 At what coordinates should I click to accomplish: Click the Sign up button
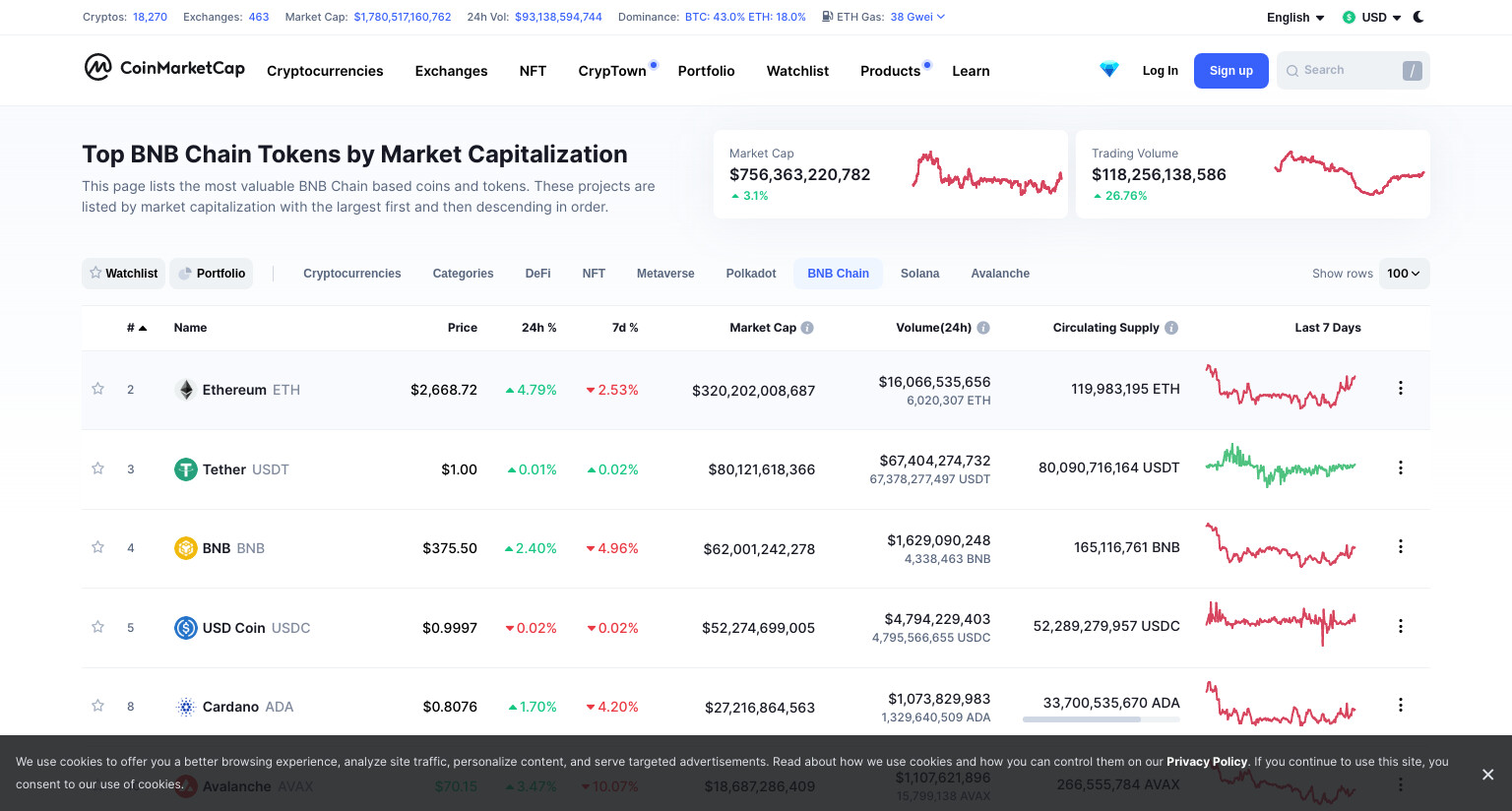click(x=1231, y=71)
